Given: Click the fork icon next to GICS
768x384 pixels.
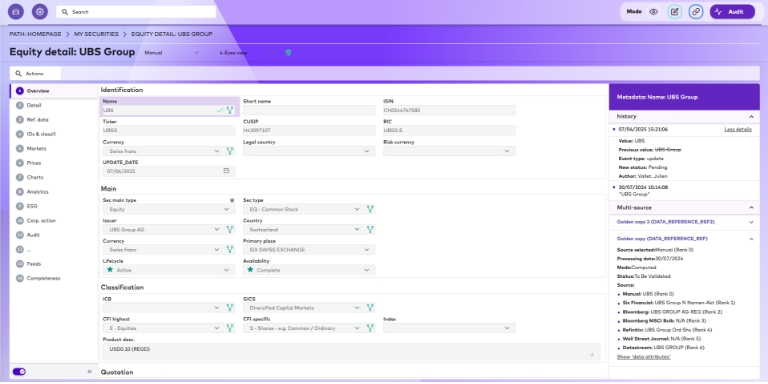Looking at the screenshot, I should pyautogui.click(x=370, y=308).
